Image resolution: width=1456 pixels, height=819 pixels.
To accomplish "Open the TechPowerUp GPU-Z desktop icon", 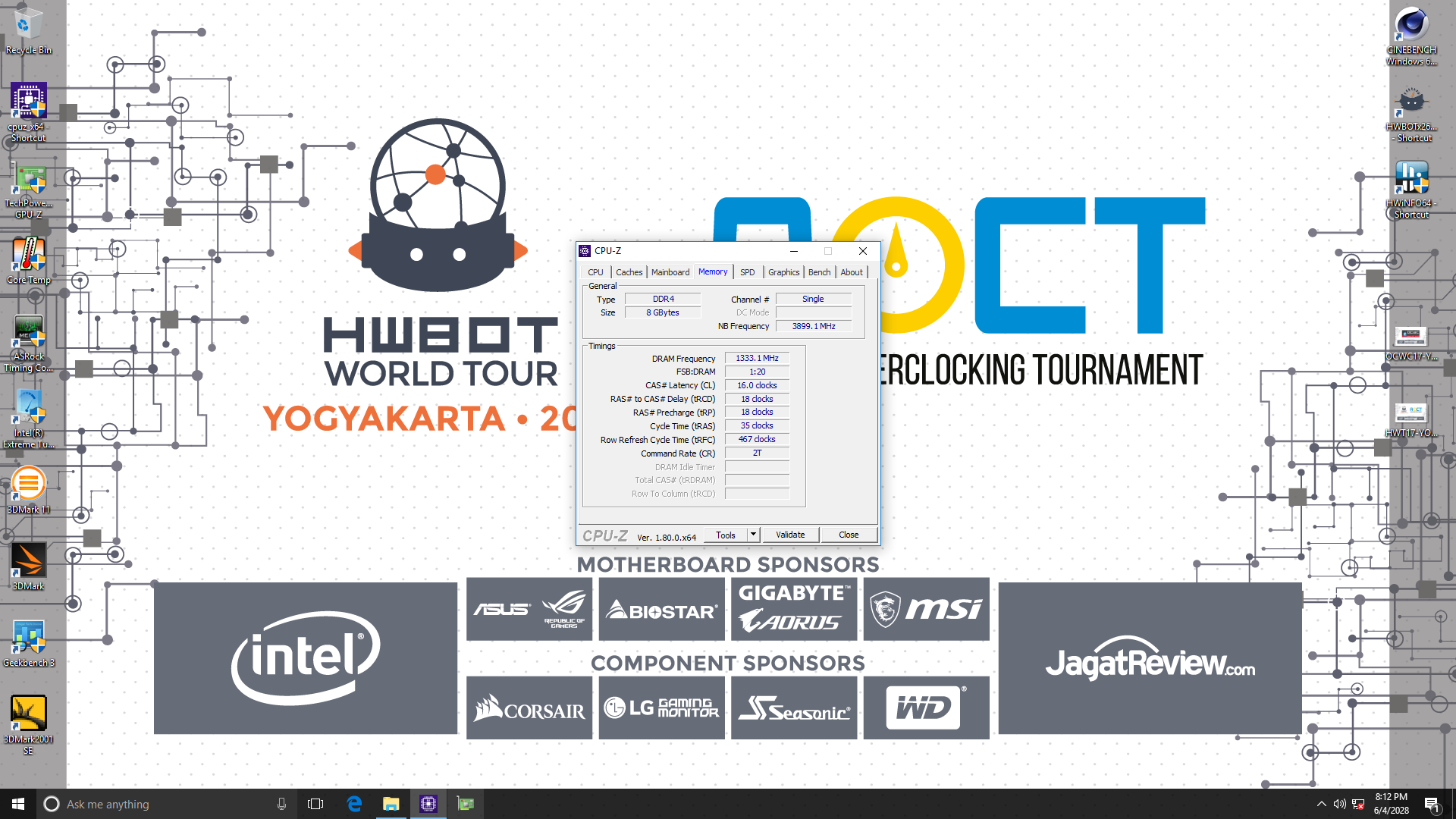I will 28,190.
